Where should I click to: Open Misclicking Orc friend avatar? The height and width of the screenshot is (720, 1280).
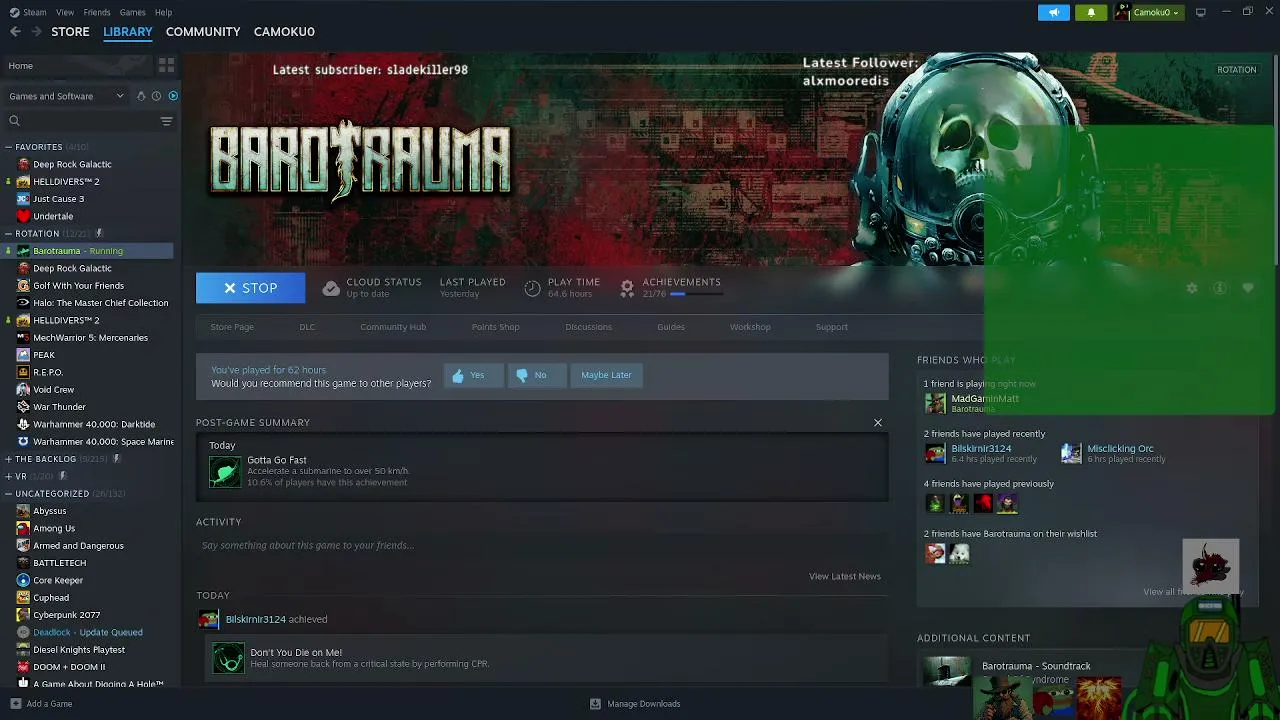tap(1071, 453)
